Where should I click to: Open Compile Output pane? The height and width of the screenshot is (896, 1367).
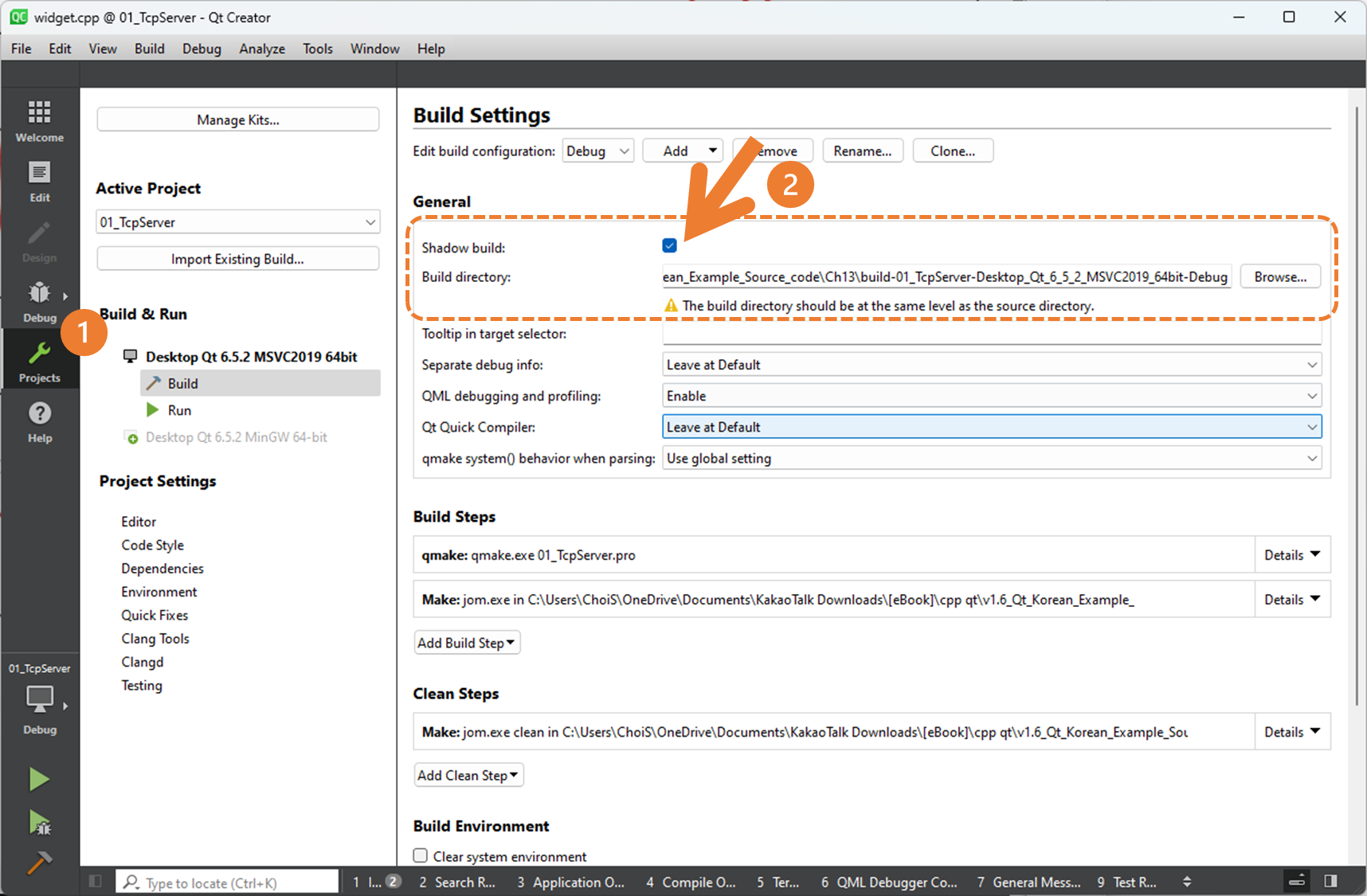pyautogui.click(x=691, y=882)
